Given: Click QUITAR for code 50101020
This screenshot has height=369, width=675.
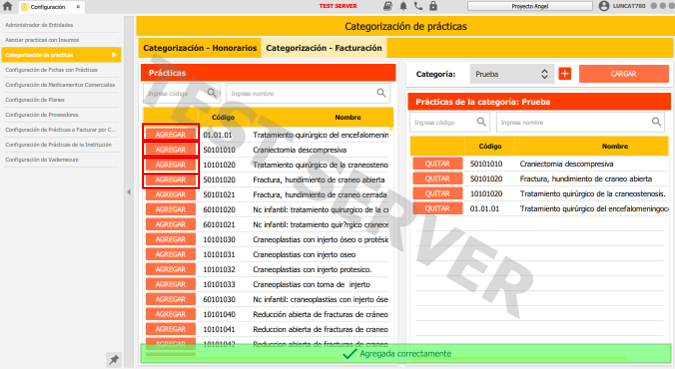Looking at the screenshot, I should pos(437,179).
